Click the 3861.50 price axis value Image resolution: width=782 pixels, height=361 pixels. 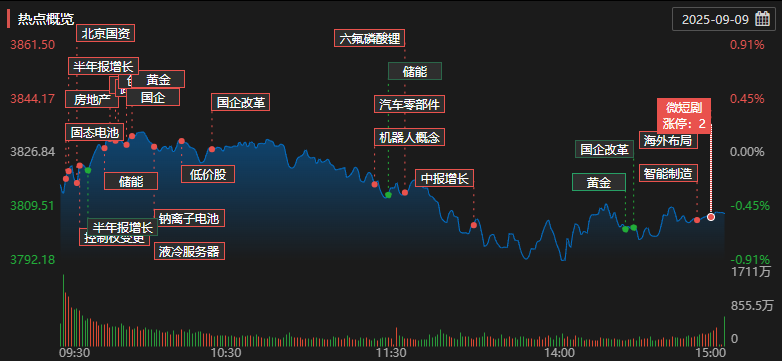[32, 45]
